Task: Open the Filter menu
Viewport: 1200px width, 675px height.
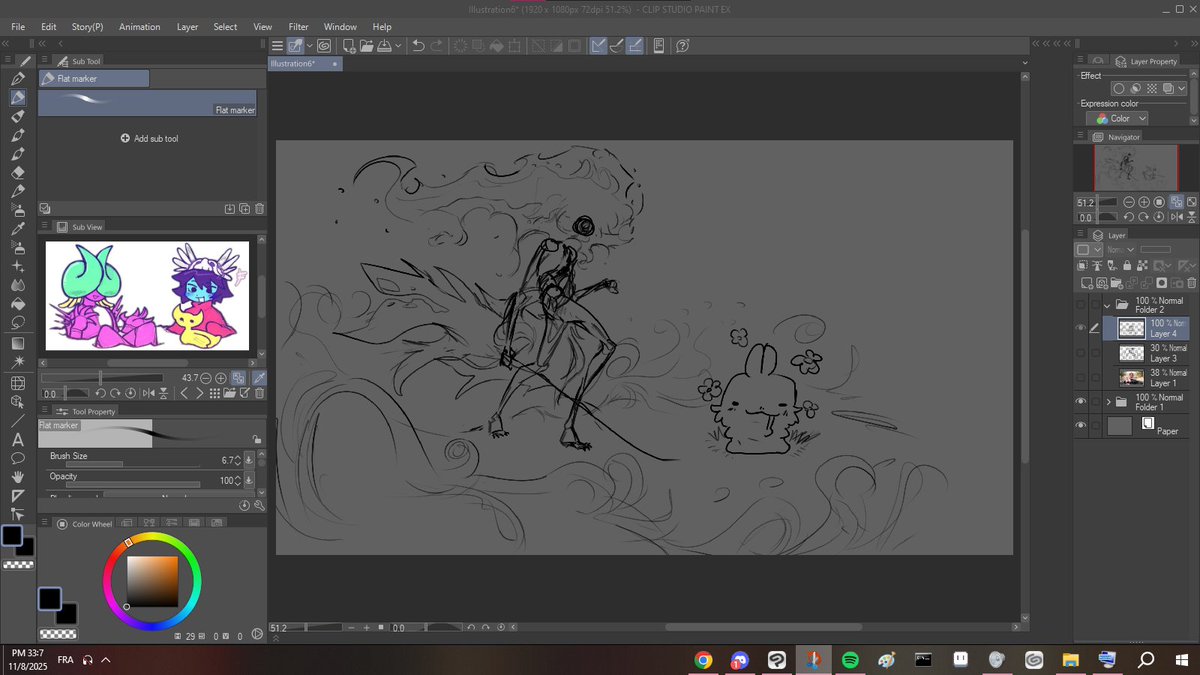Action: point(298,27)
